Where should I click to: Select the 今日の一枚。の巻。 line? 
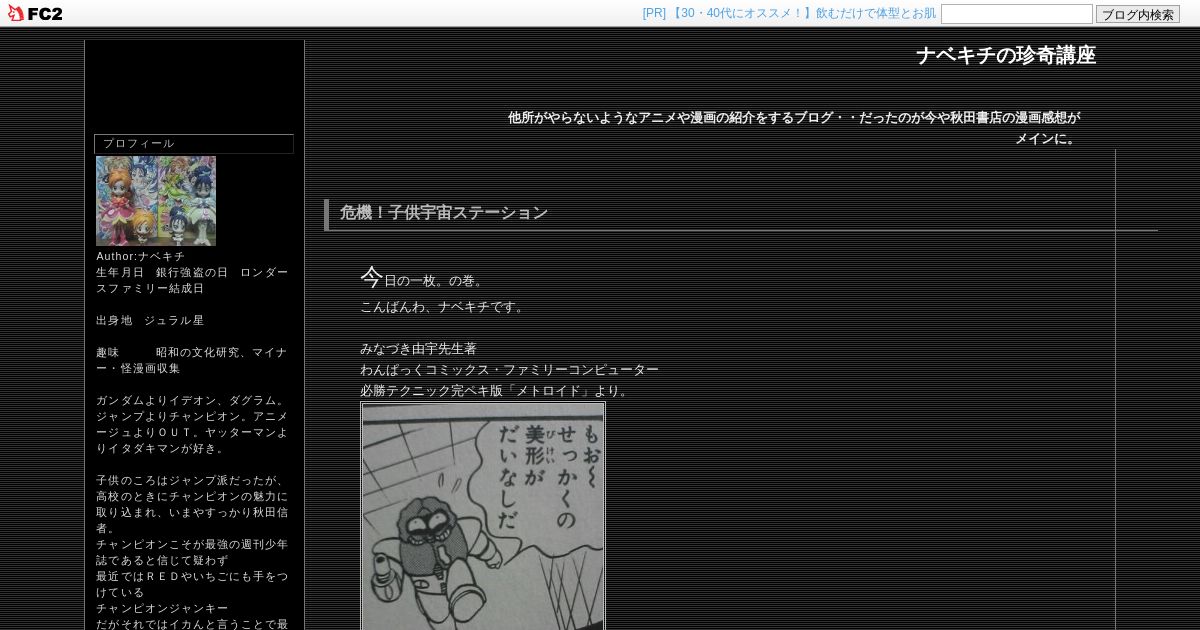423,278
